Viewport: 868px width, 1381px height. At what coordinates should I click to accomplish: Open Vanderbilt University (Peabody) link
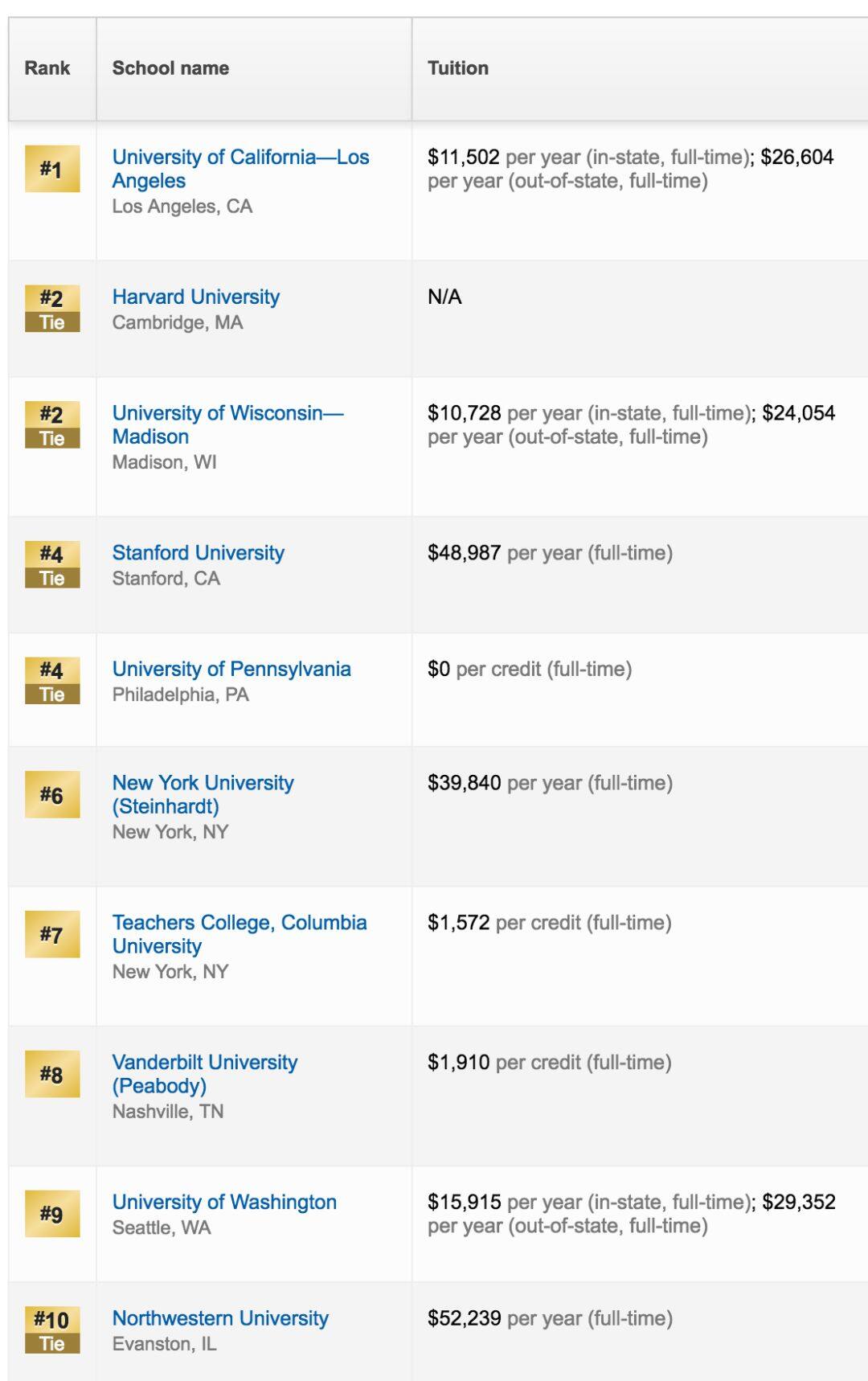point(205,1074)
